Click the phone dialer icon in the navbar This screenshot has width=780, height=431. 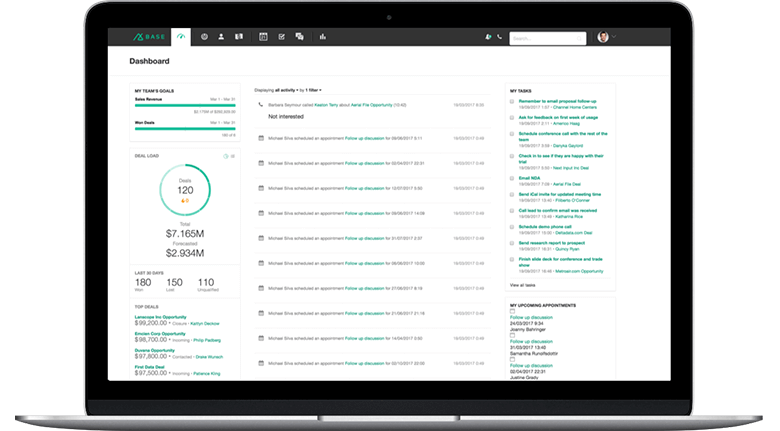[499, 37]
